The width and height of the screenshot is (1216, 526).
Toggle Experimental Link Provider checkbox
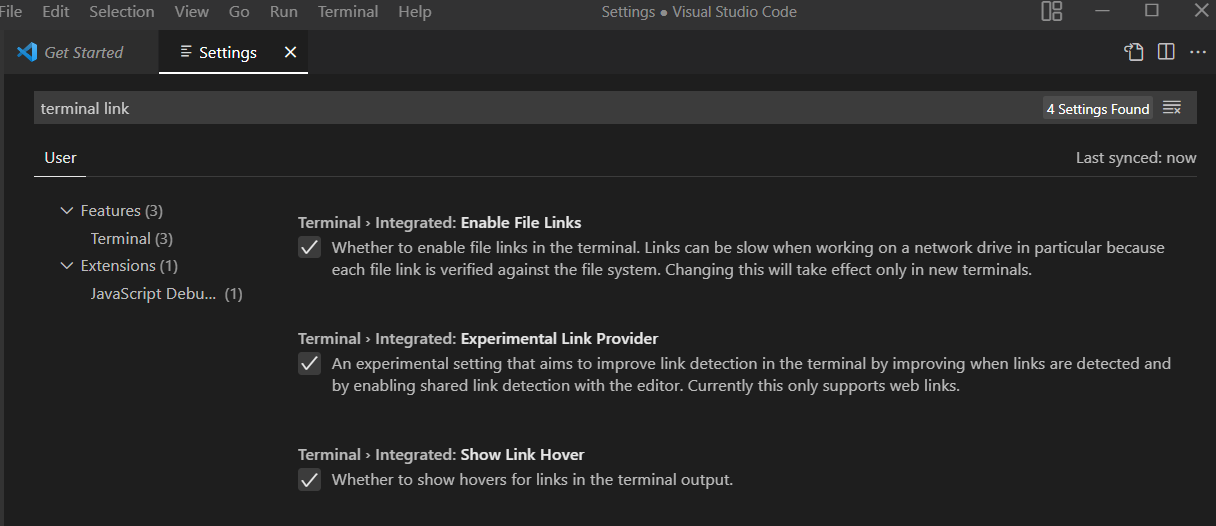[x=310, y=364]
